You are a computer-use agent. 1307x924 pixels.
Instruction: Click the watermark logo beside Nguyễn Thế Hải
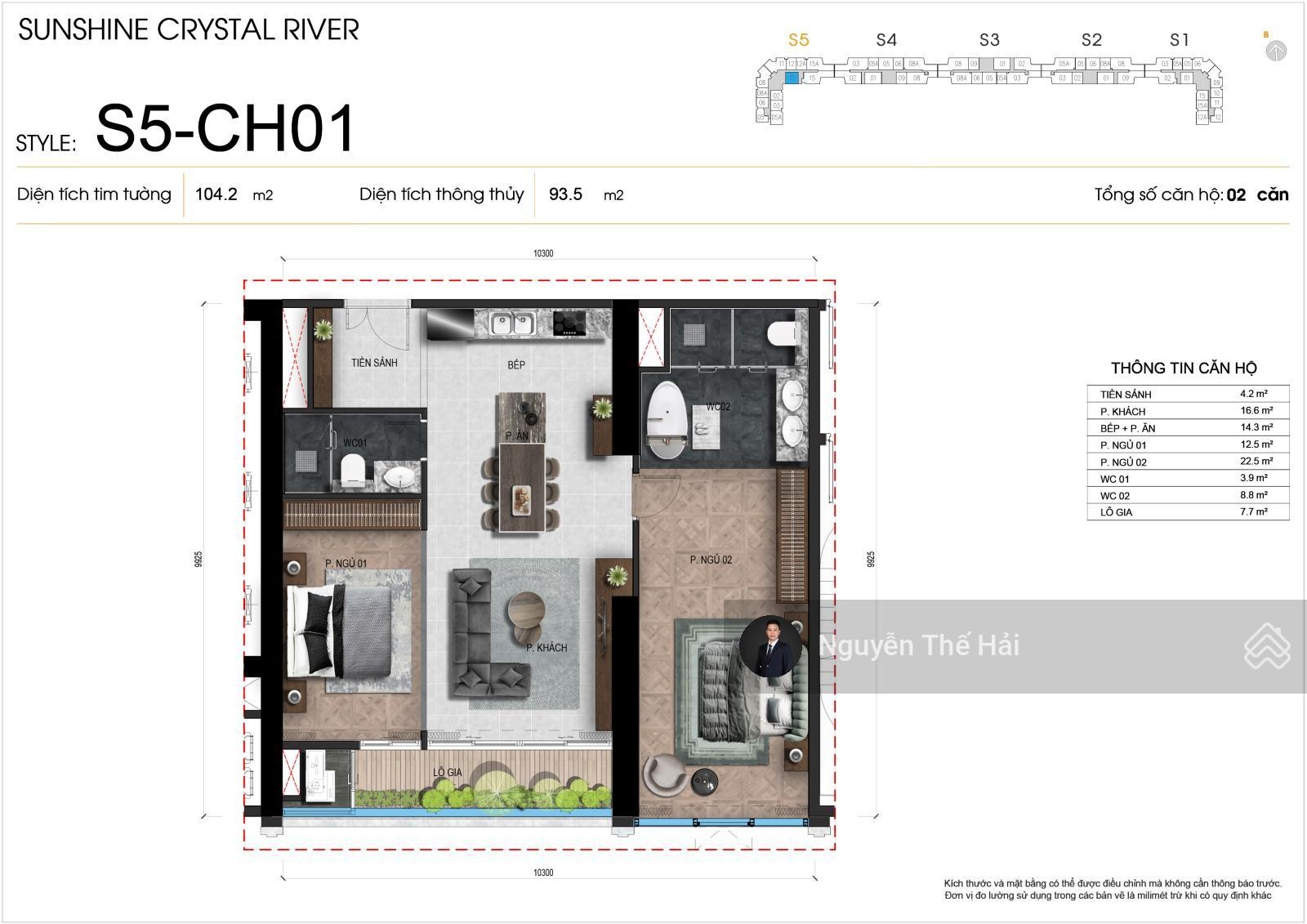coord(1266,645)
